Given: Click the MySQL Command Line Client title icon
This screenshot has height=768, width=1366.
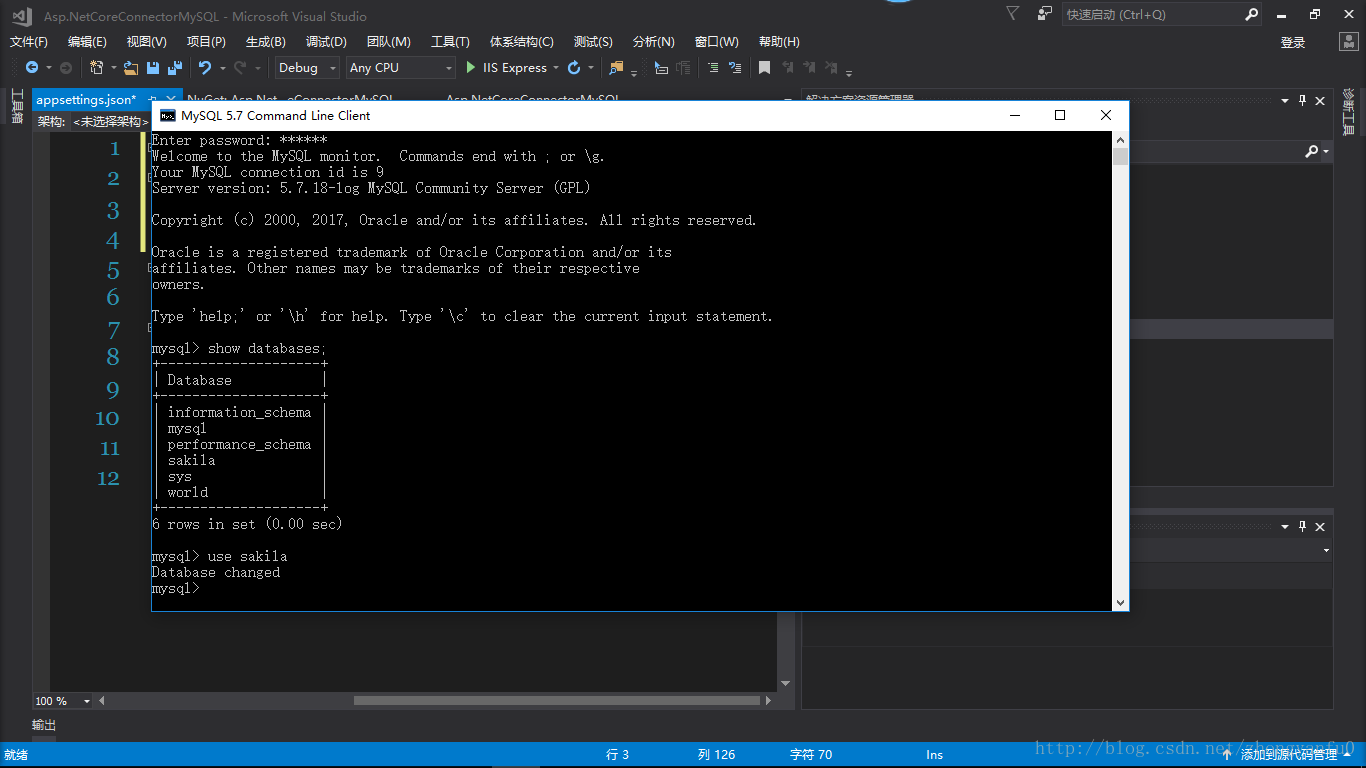Looking at the screenshot, I should [168, 116].
